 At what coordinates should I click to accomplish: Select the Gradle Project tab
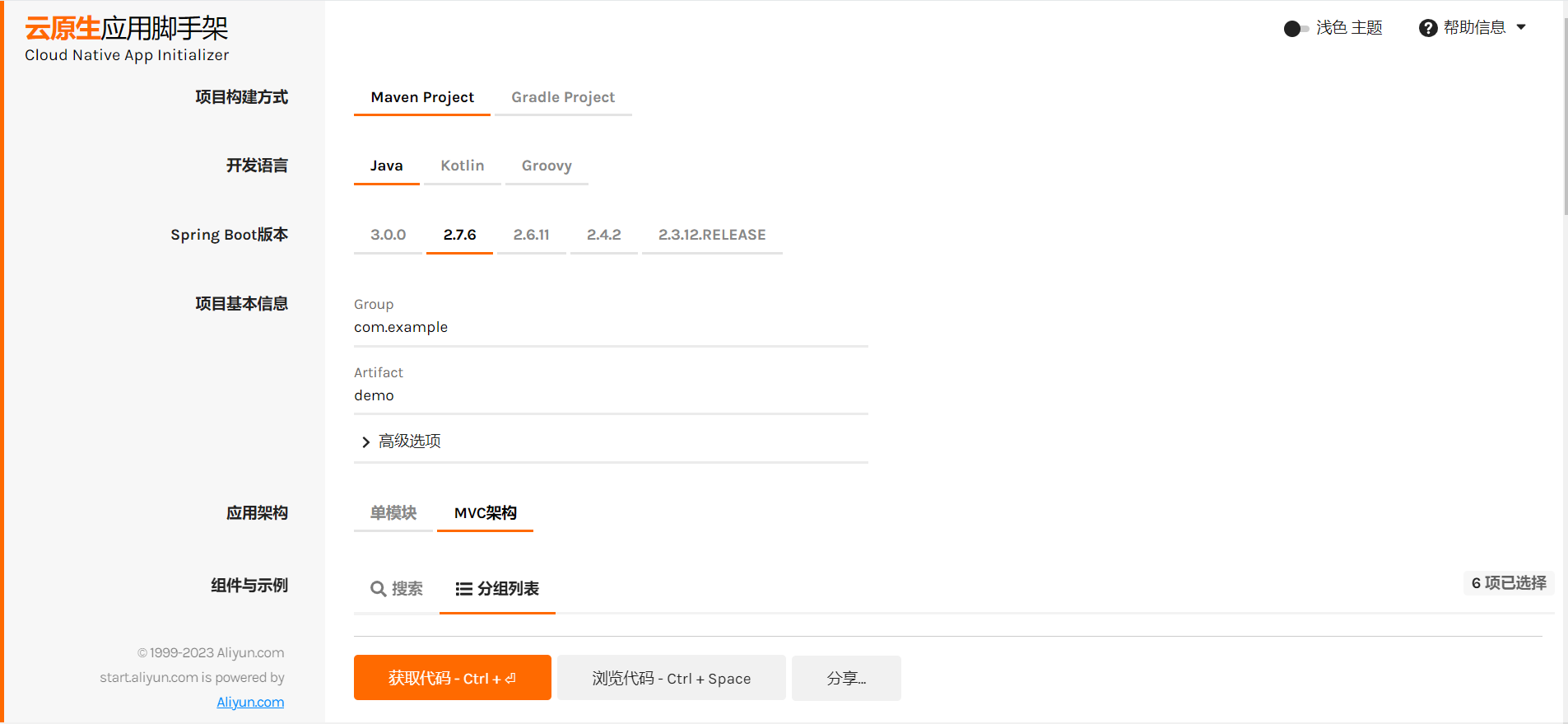point(563,98)
